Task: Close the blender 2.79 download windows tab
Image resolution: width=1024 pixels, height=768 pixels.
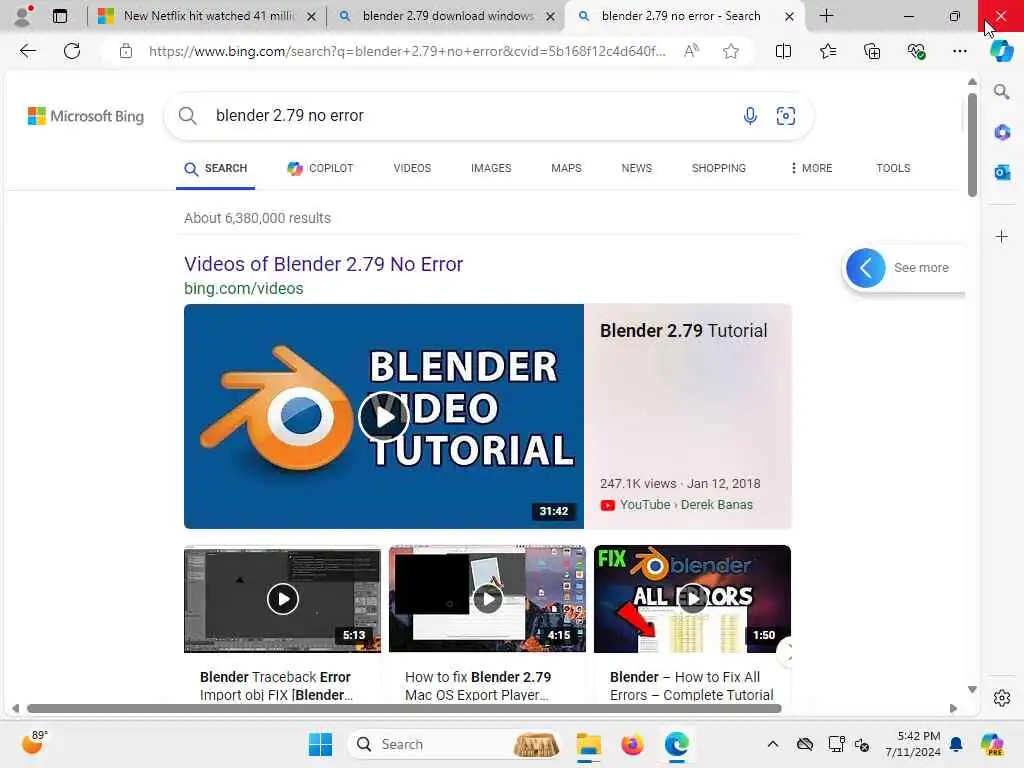Action: 551,16
